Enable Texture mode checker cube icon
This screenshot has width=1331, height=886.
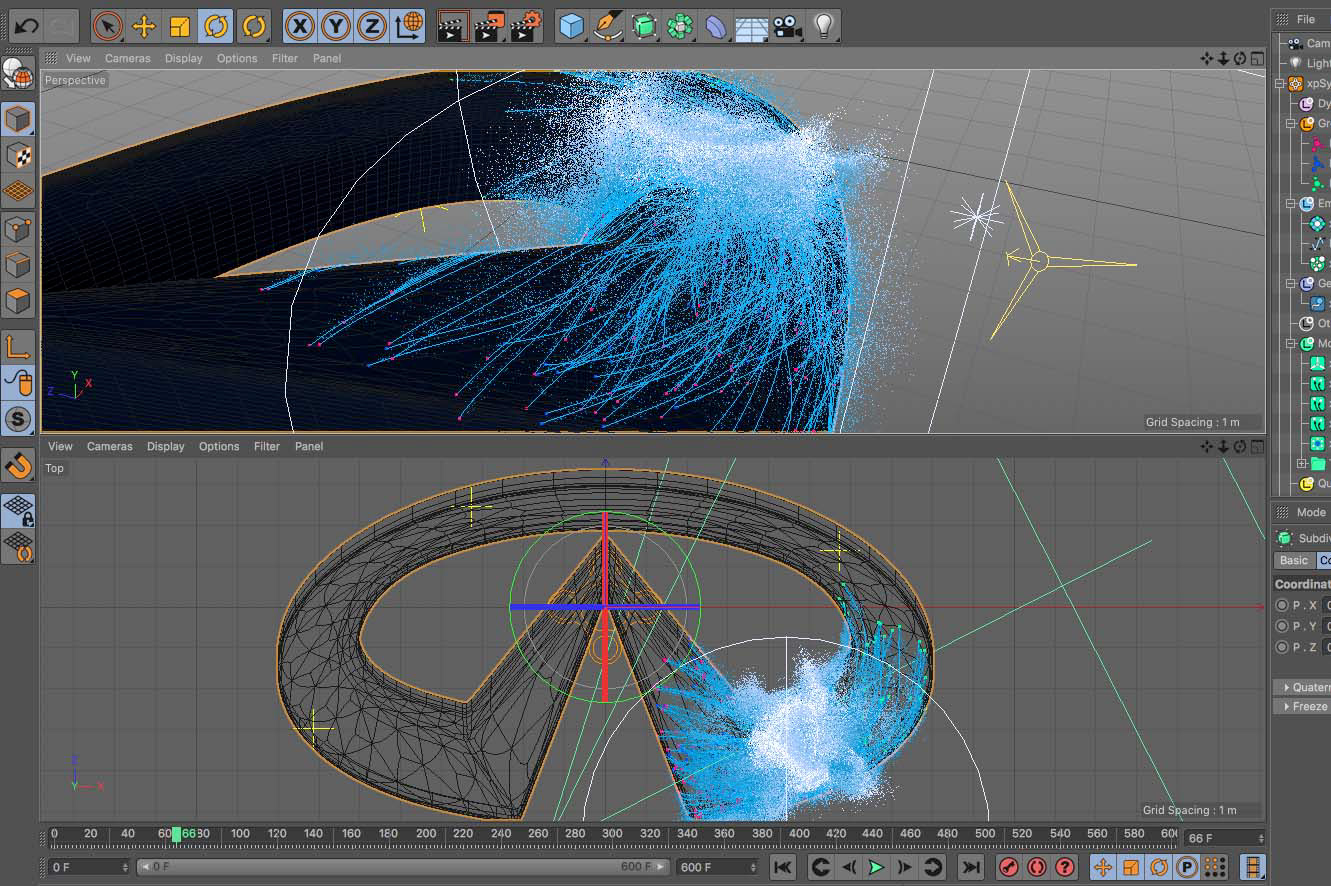pyautogui.click(x=18, y=155)
